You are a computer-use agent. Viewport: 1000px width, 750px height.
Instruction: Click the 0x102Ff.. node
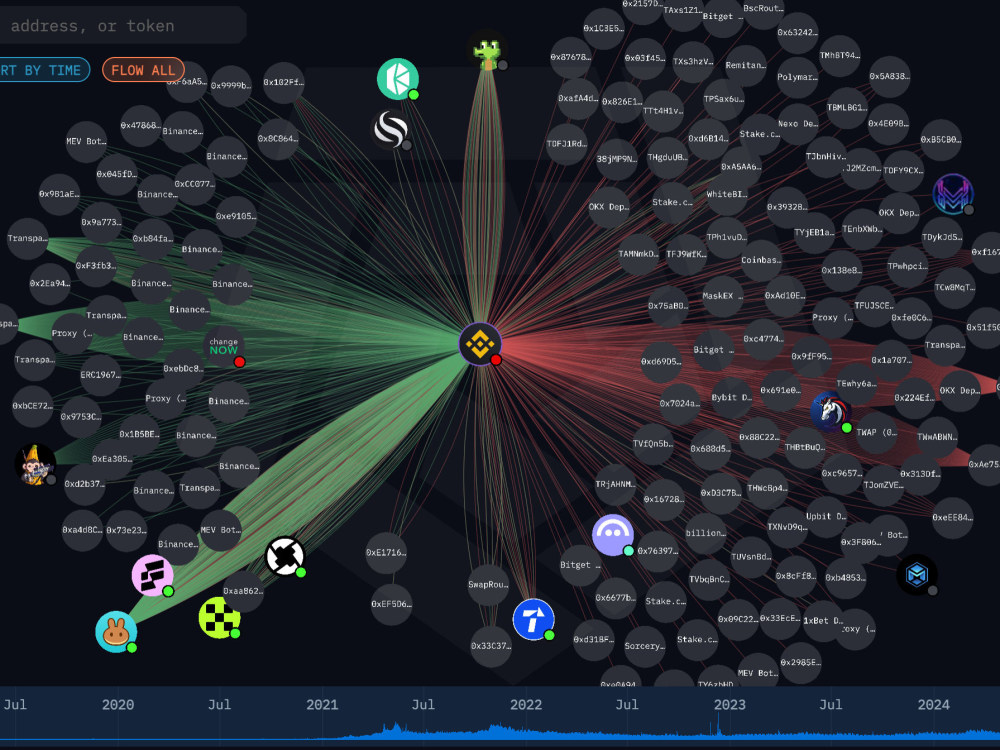click(284, 82)
